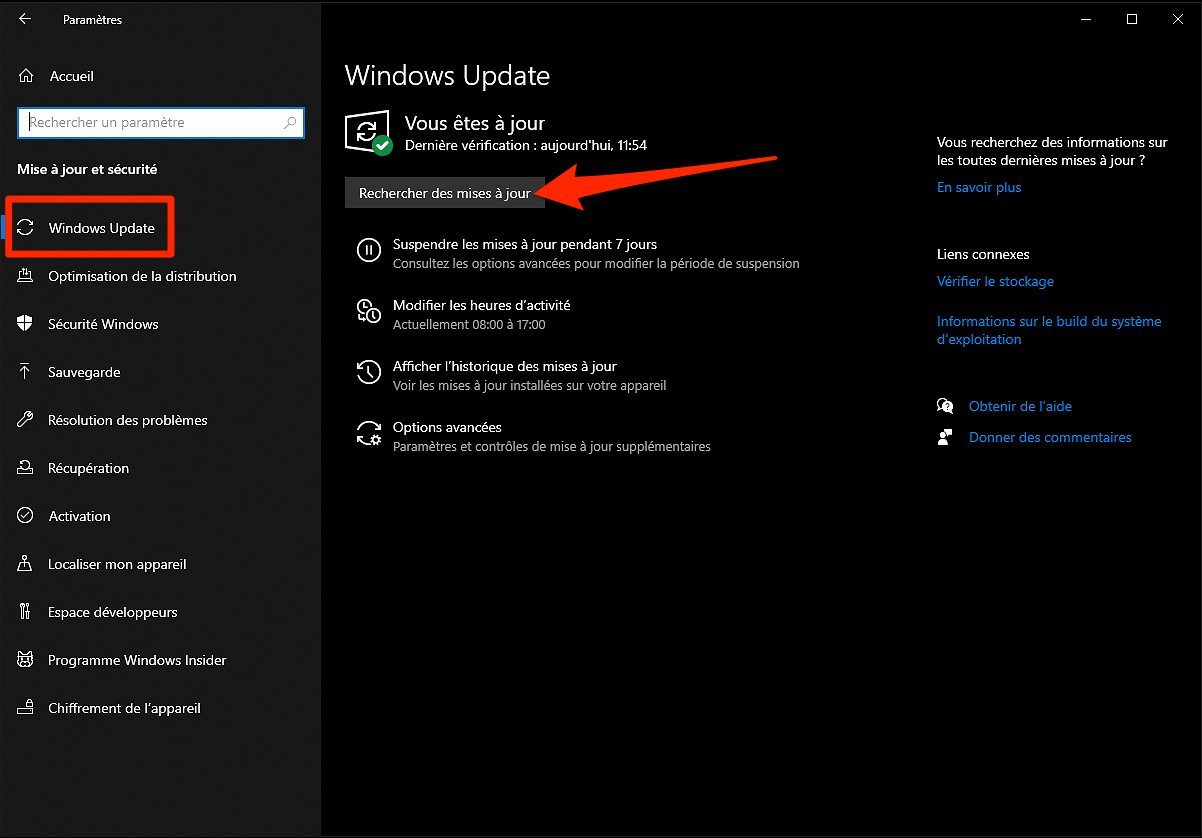Open Sauvegarde settings page
1202x838 pixels.
point(84,372)
